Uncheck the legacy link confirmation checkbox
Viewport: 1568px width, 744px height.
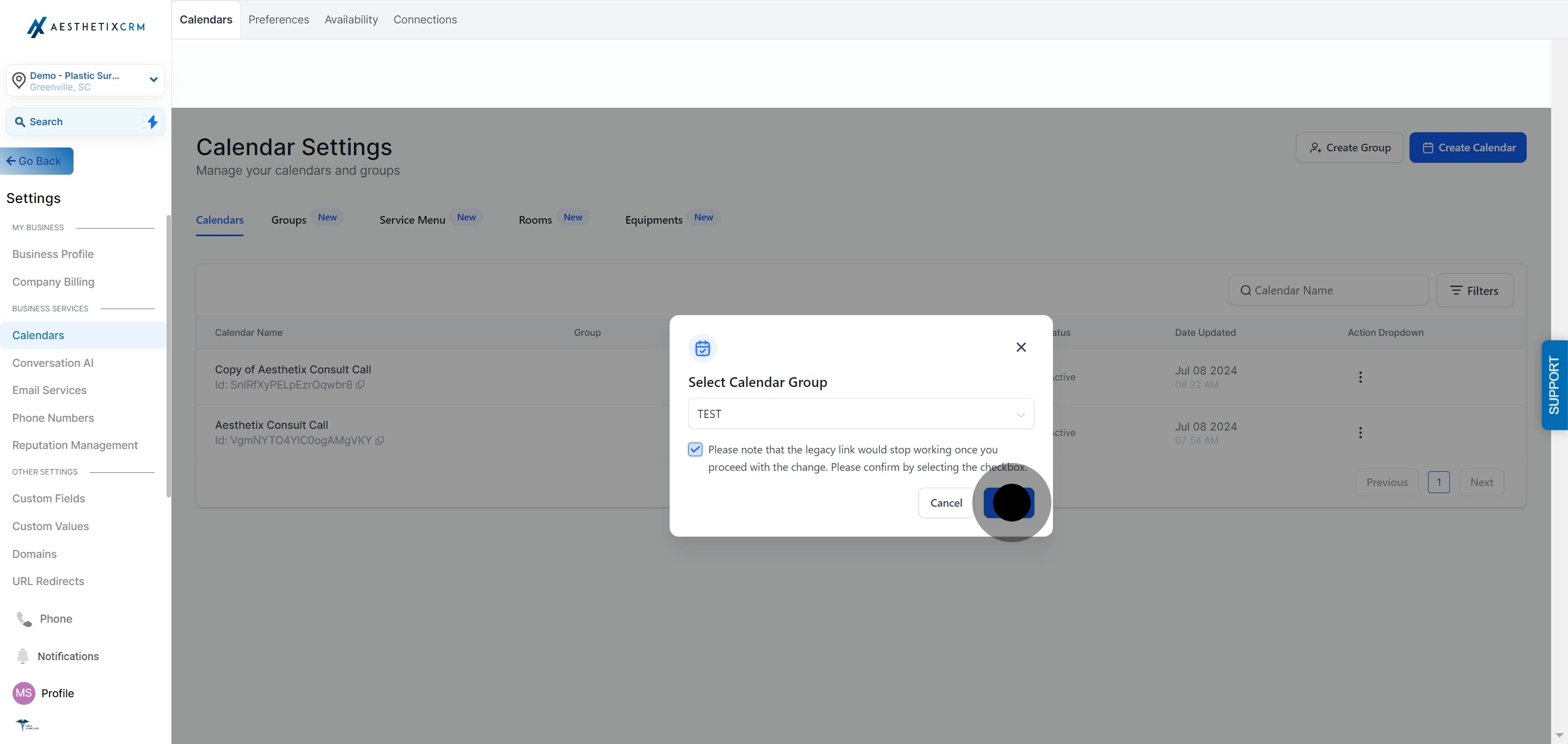[x=695, y=450]
